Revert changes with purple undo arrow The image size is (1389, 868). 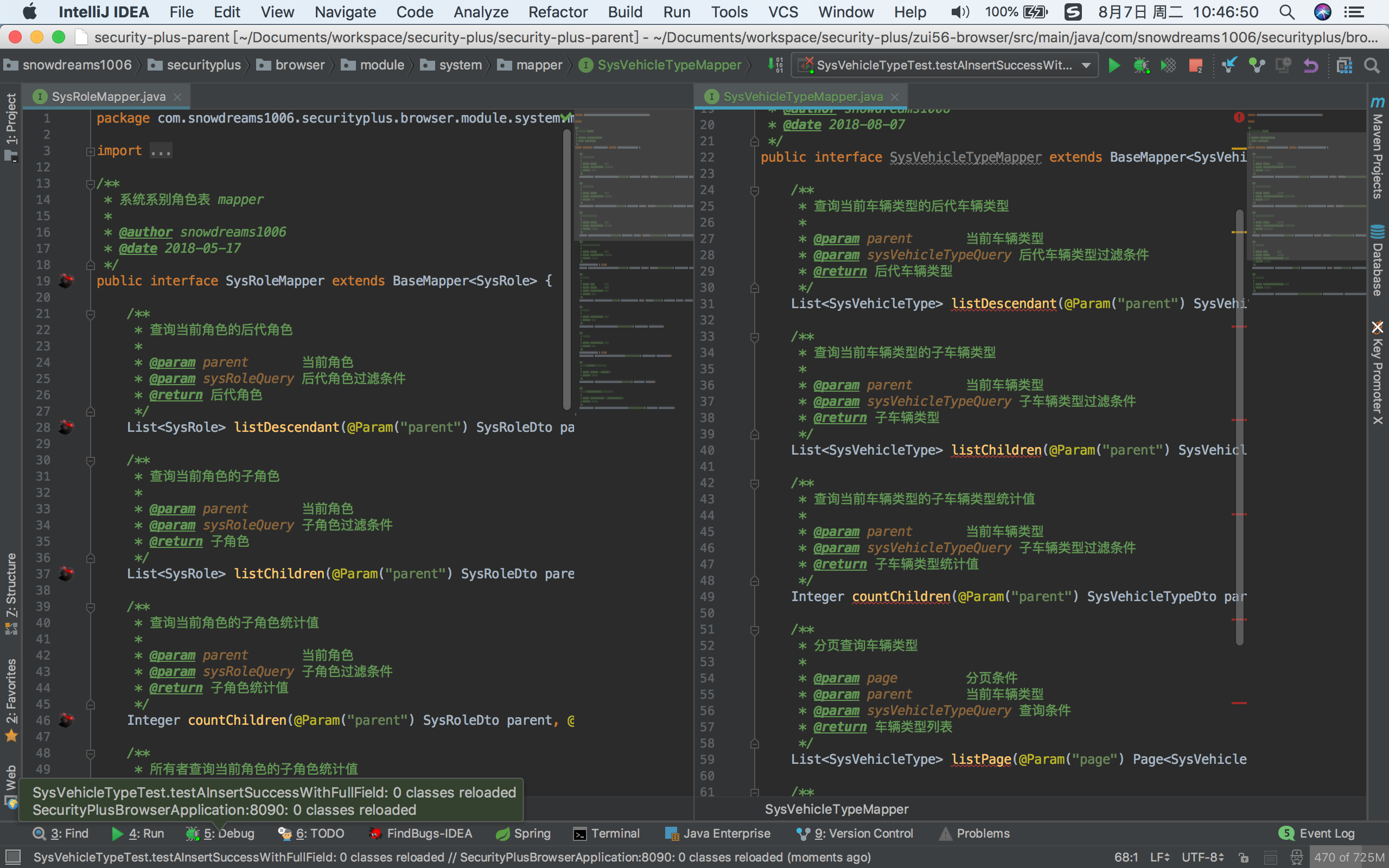tap(1311, 66)
